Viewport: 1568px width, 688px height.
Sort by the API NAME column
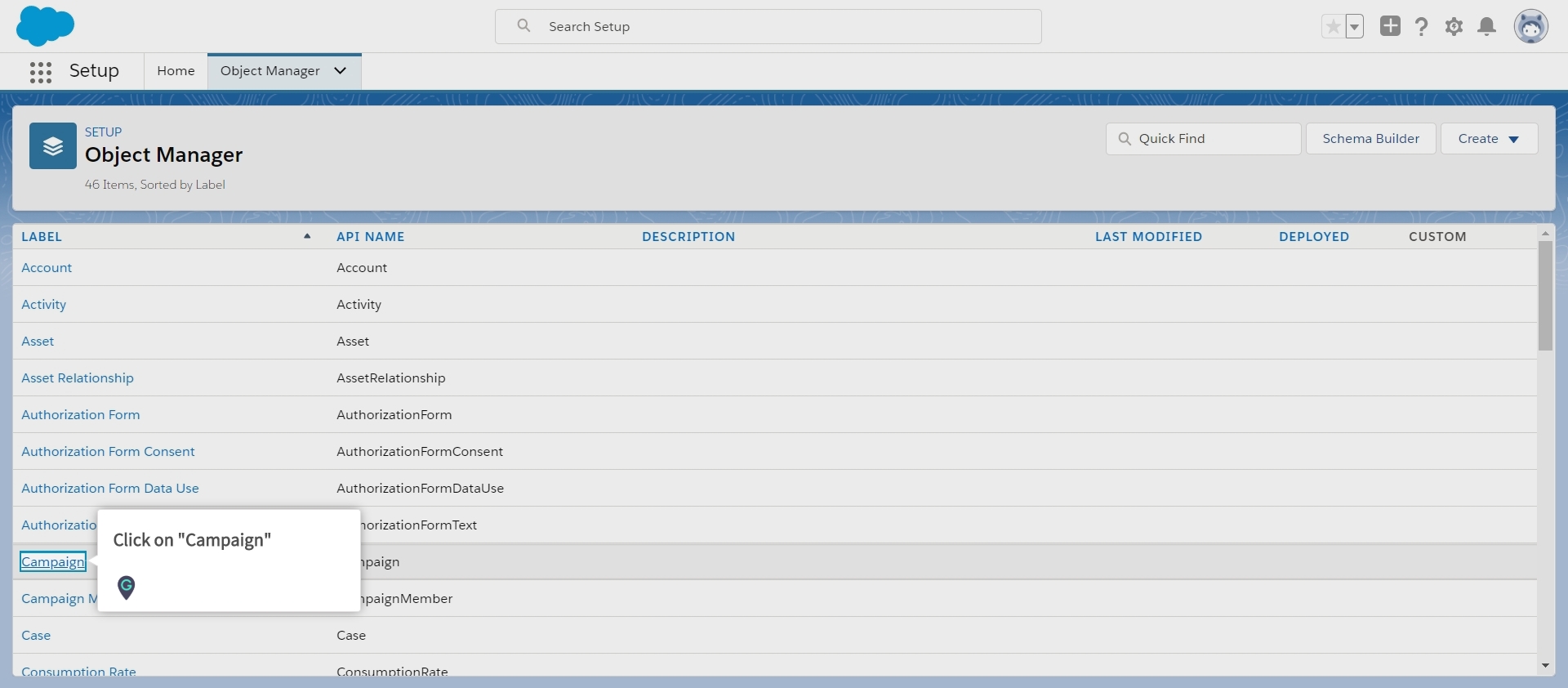(x=371, y=237)
